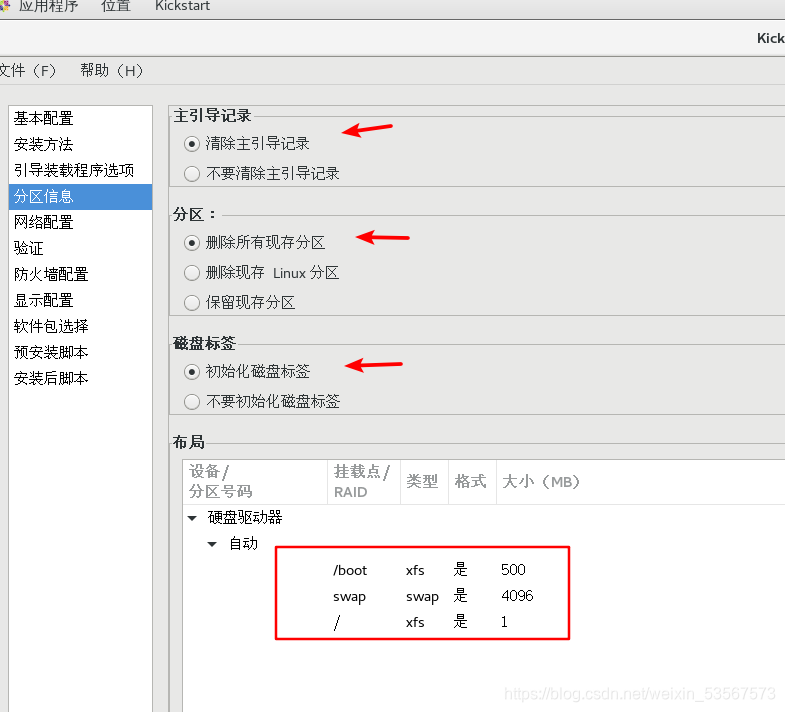This screenshot has width=785, height=712.
Task: Open the 位置 menu in top bar
Action: pyautogui.click(x=116, y=6)
